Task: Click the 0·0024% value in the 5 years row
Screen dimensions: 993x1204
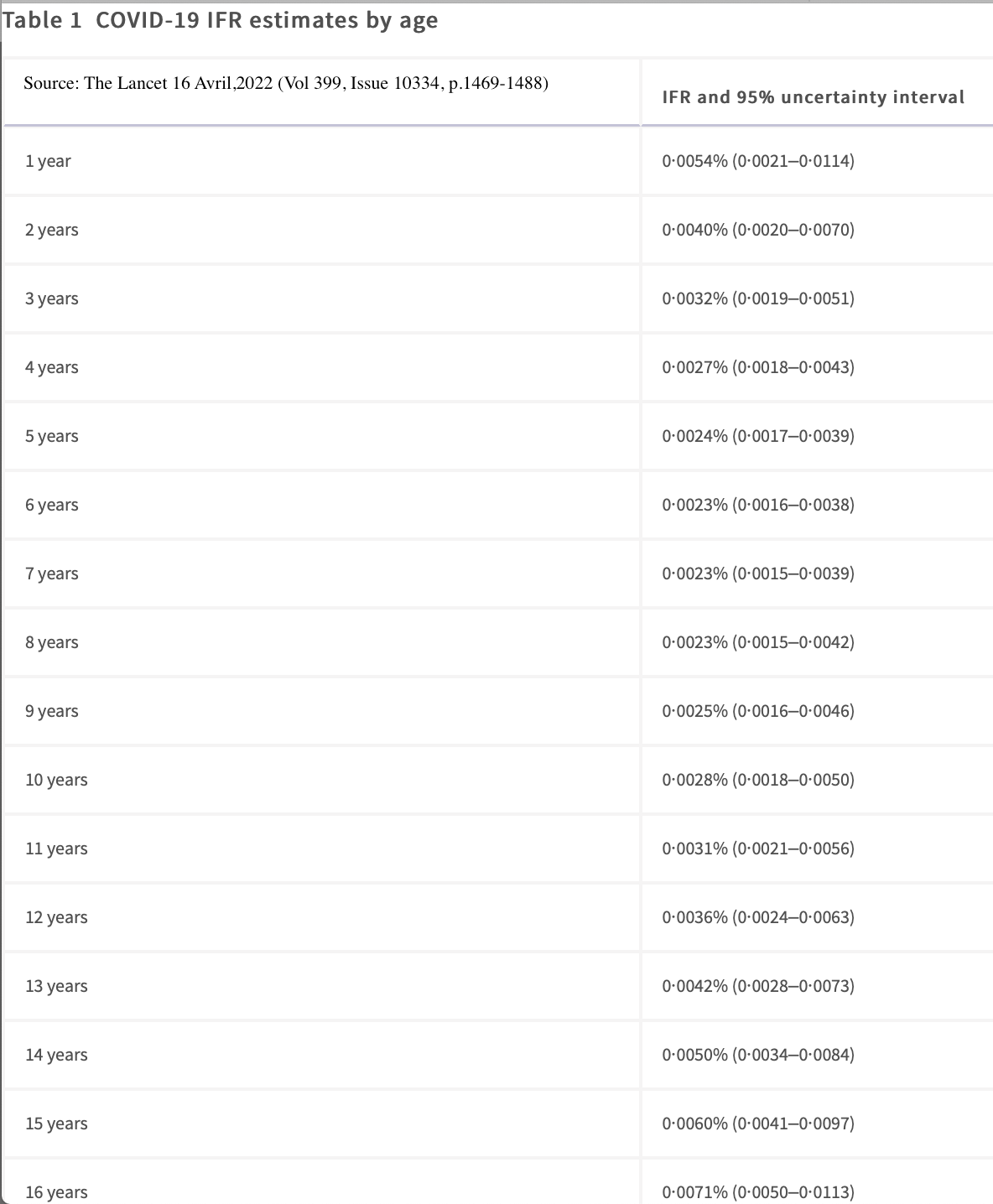Action: (695, 436)
